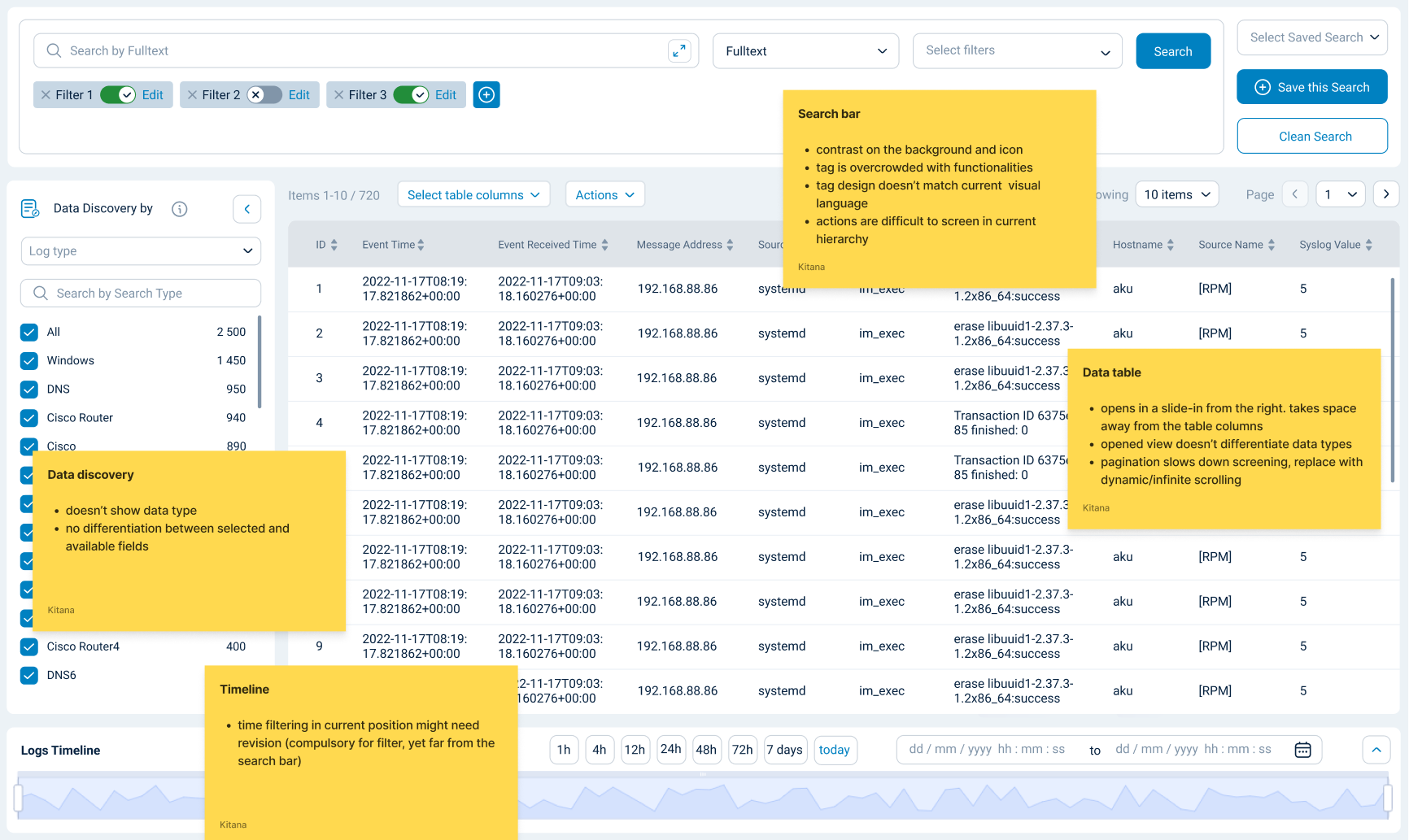Sort by ID column arrows
The image size is (1409, 840).
click(x=334, y=245)
